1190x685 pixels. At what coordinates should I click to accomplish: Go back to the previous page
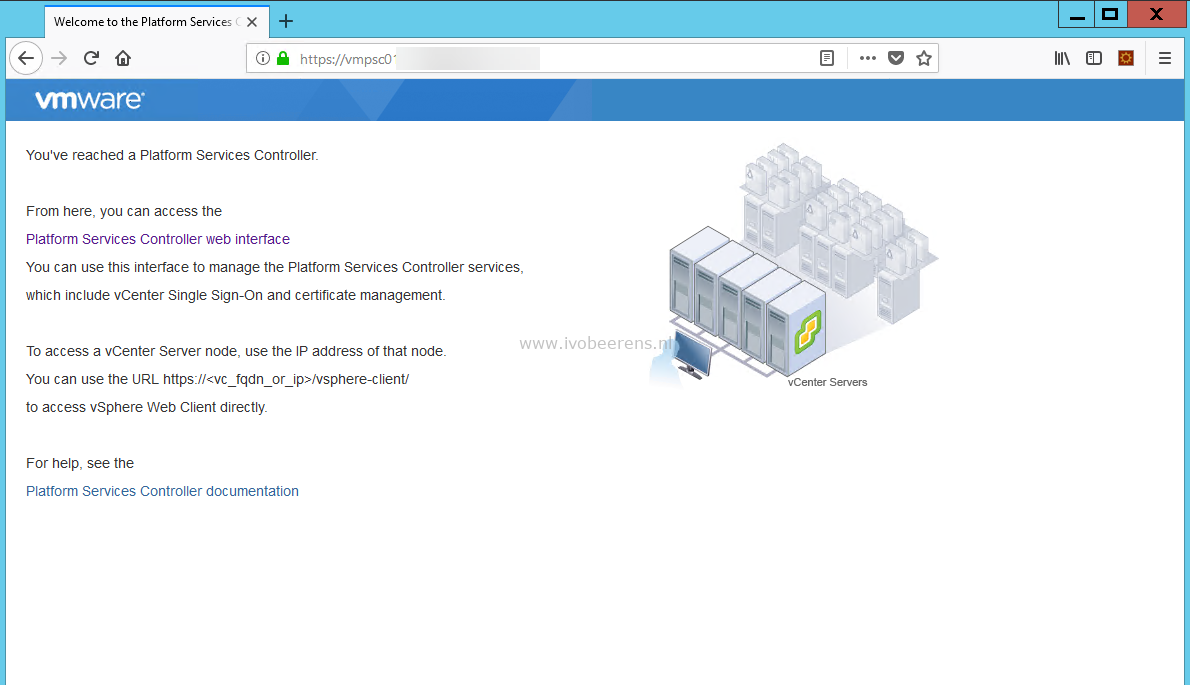point(26,58)
